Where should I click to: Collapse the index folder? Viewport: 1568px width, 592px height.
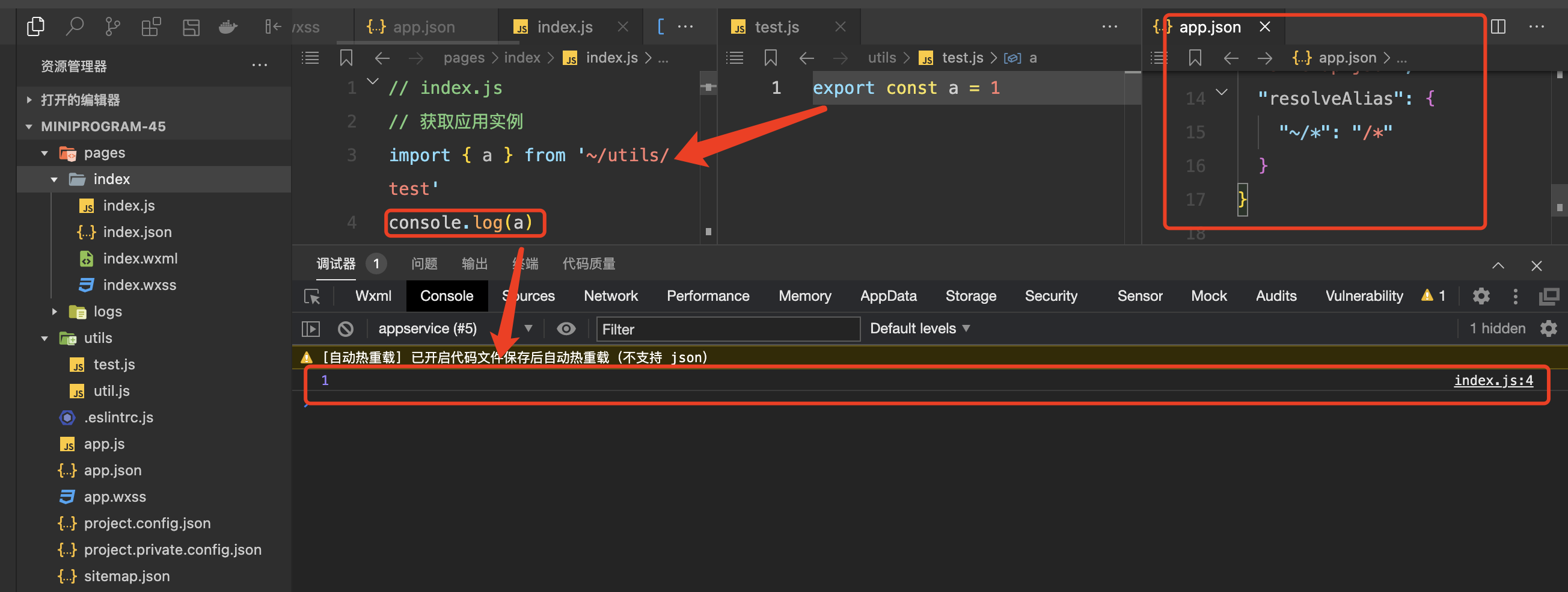(x=54, y=179)
